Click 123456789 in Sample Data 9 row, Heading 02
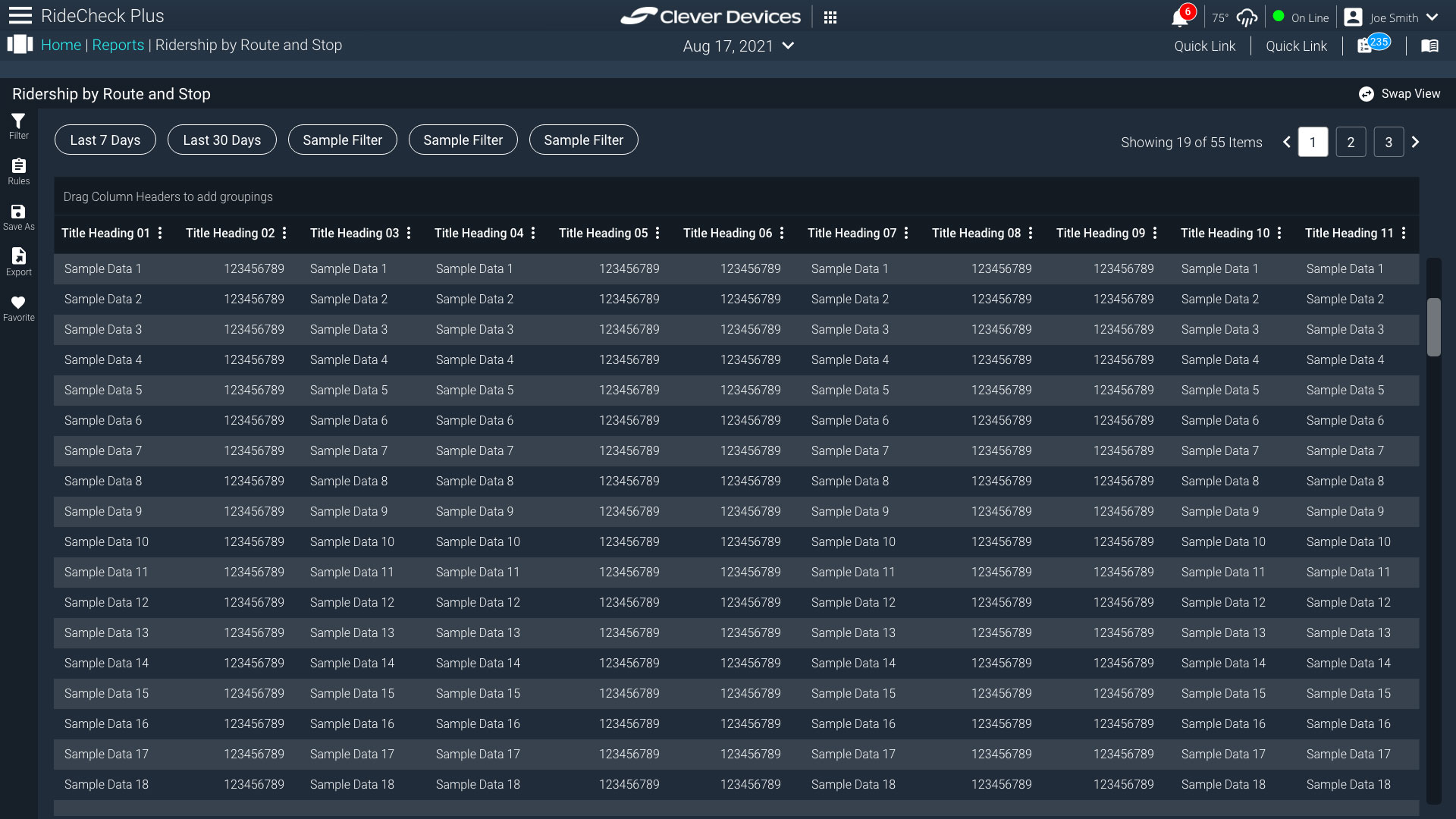Viewport: 1456px width, 819px height. click(x=254, y=512)
